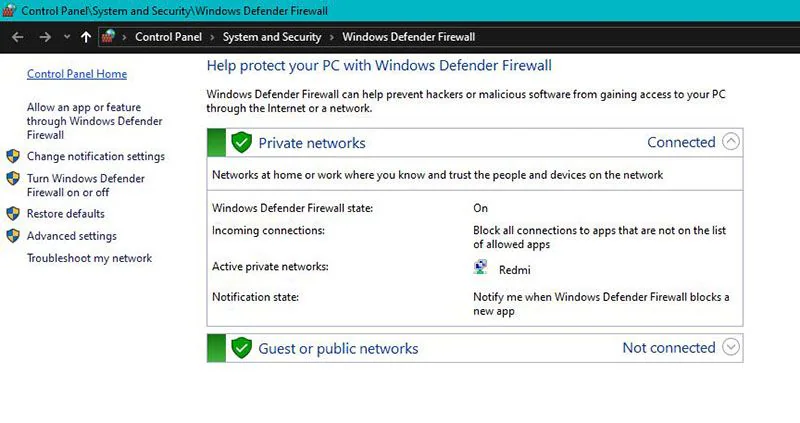
Task: Collapse the Private networks section
Action: pos(731,142)
